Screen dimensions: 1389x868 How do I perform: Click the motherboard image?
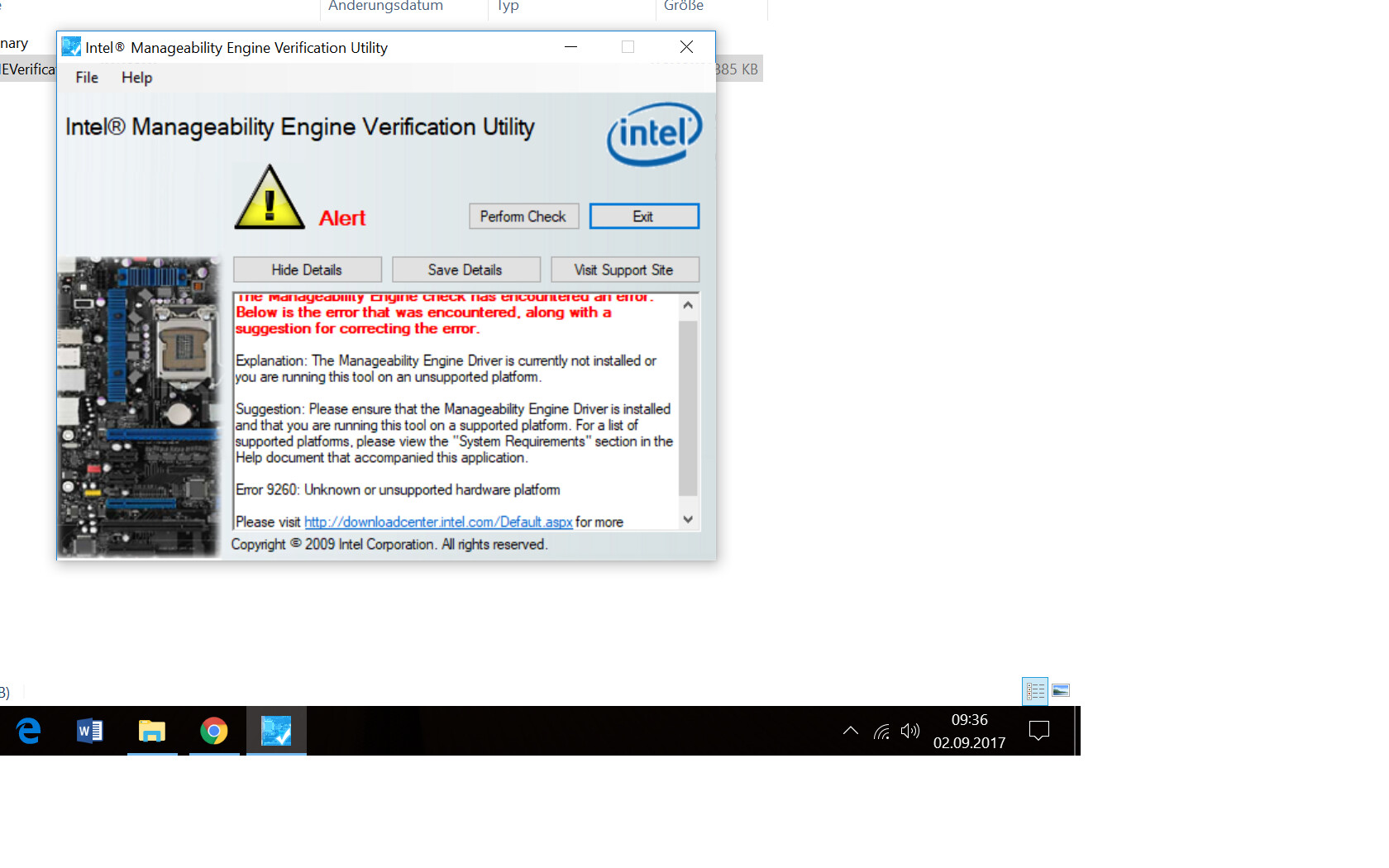(139, 407)
